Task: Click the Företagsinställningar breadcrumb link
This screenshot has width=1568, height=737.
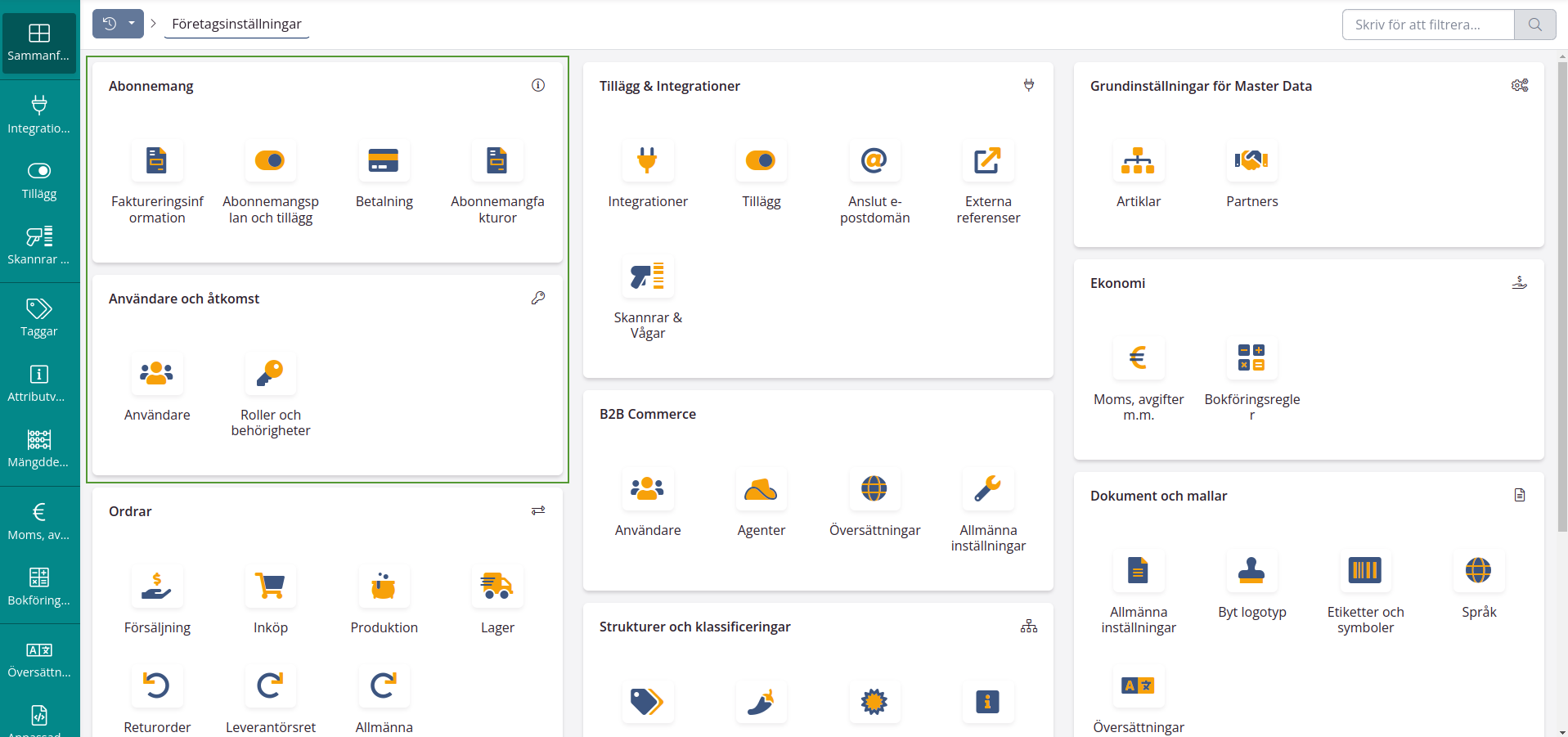Action: [x=236, y=24]
